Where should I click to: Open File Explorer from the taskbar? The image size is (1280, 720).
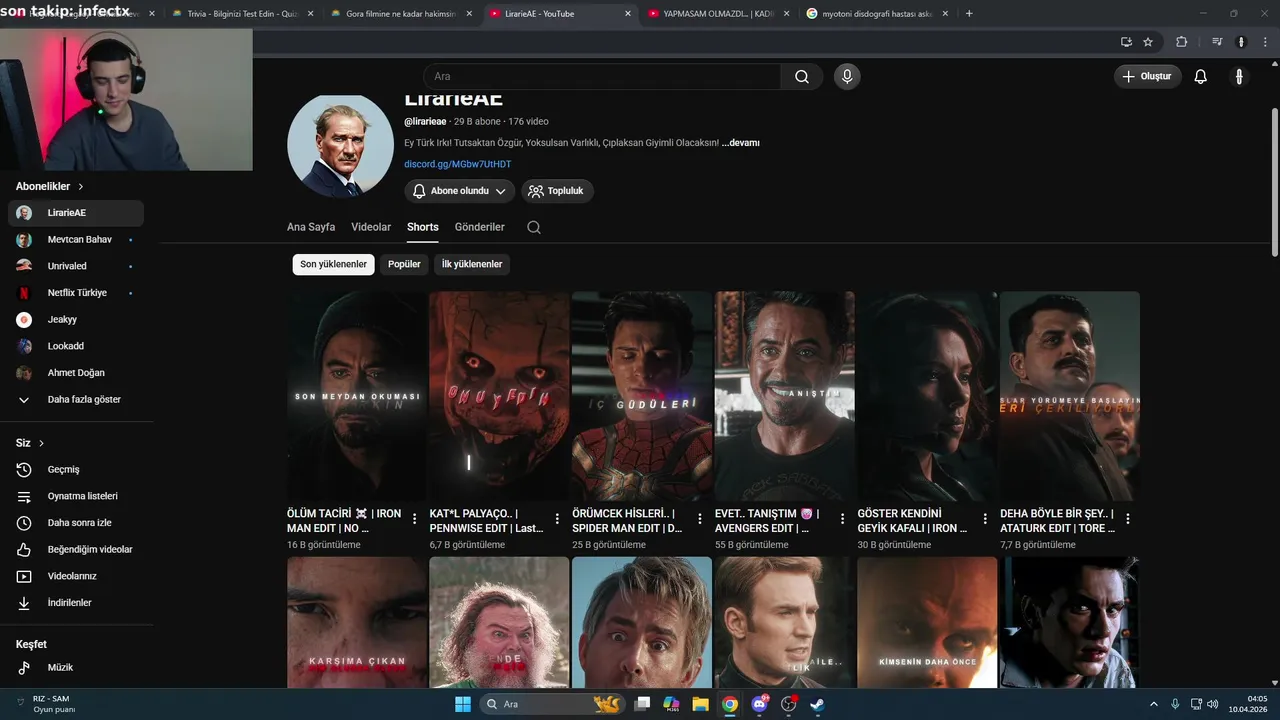pos(701,704)
